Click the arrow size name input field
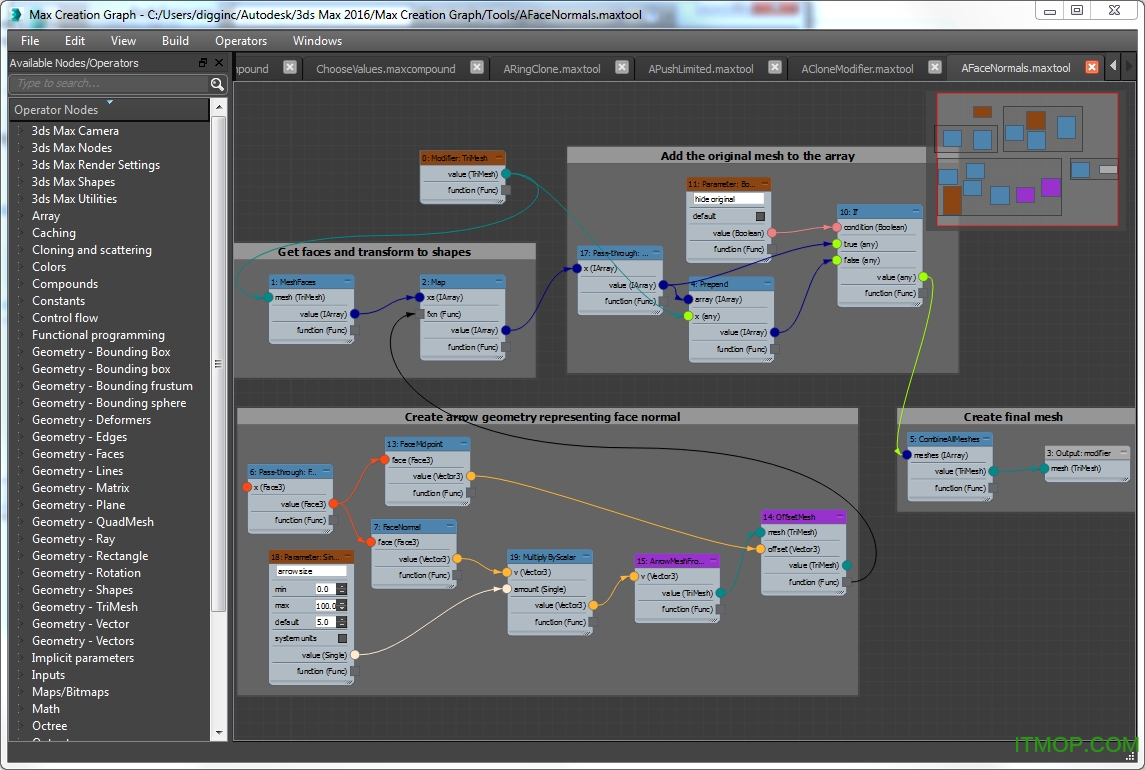The width and height of the screenshot is (1145, 770). (311, 571)
